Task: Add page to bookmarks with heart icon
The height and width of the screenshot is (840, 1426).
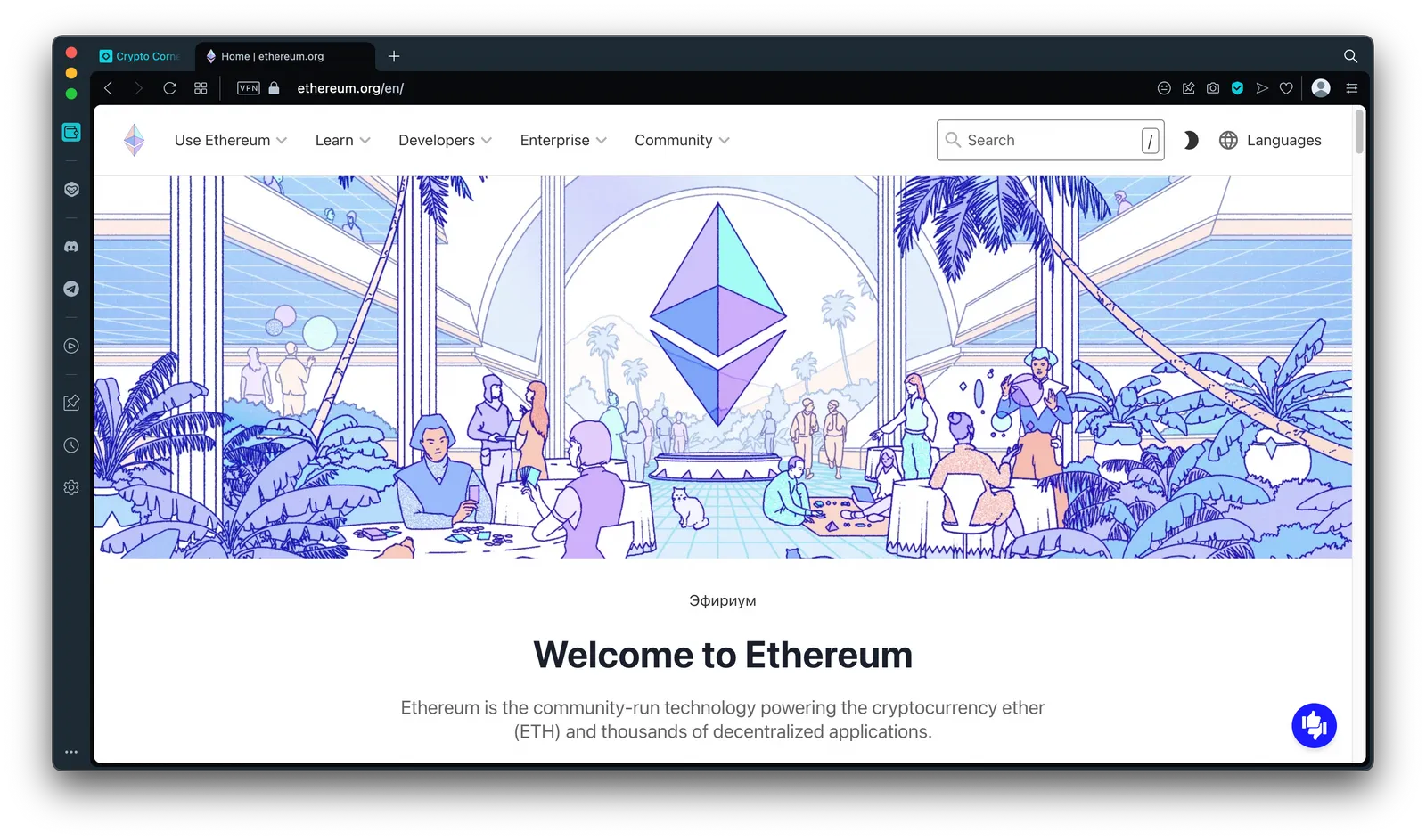Action: 1286,88
